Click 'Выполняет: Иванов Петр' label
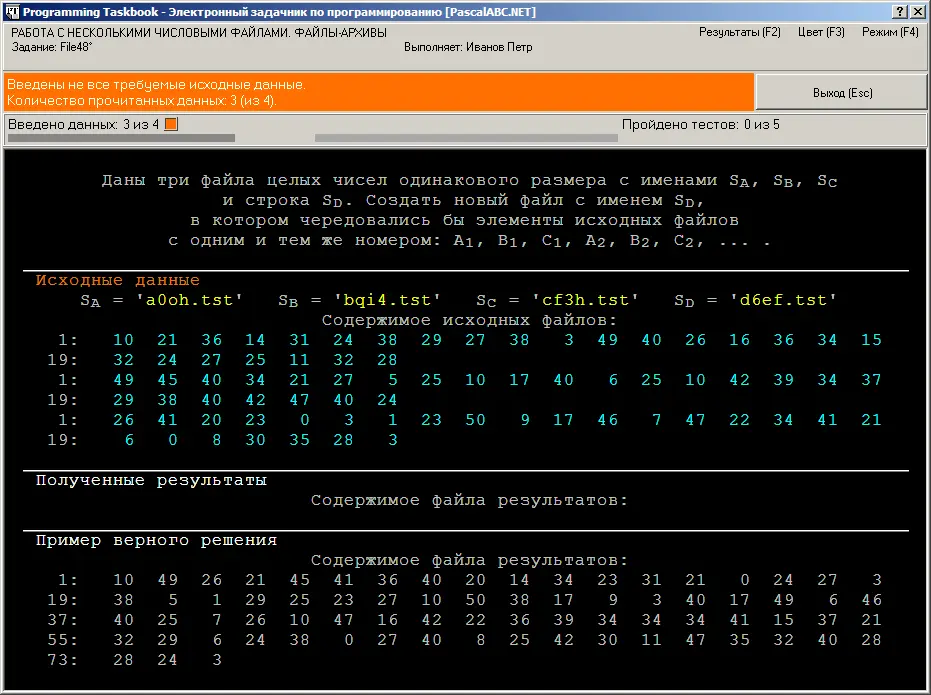 pos(468,47)
